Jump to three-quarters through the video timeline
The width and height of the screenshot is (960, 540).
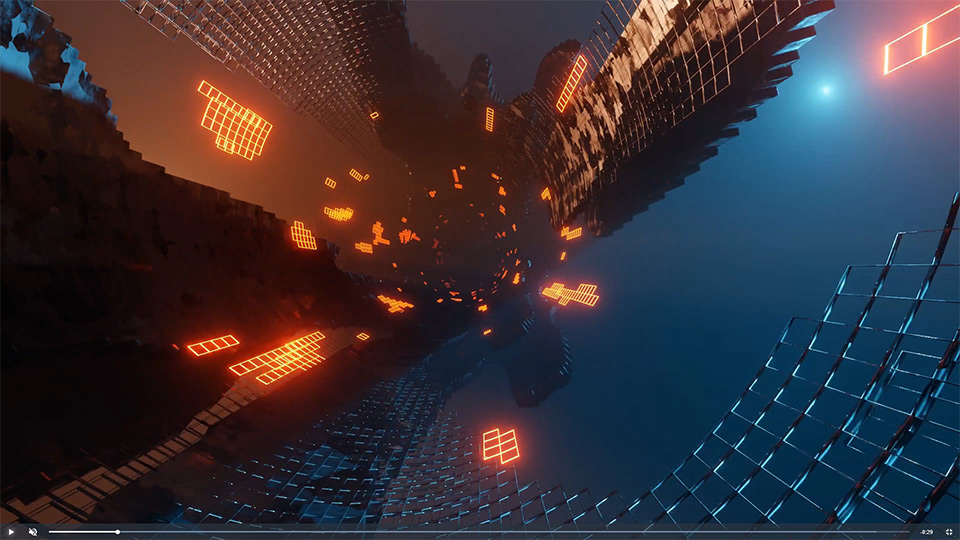(x=693, y=532)
